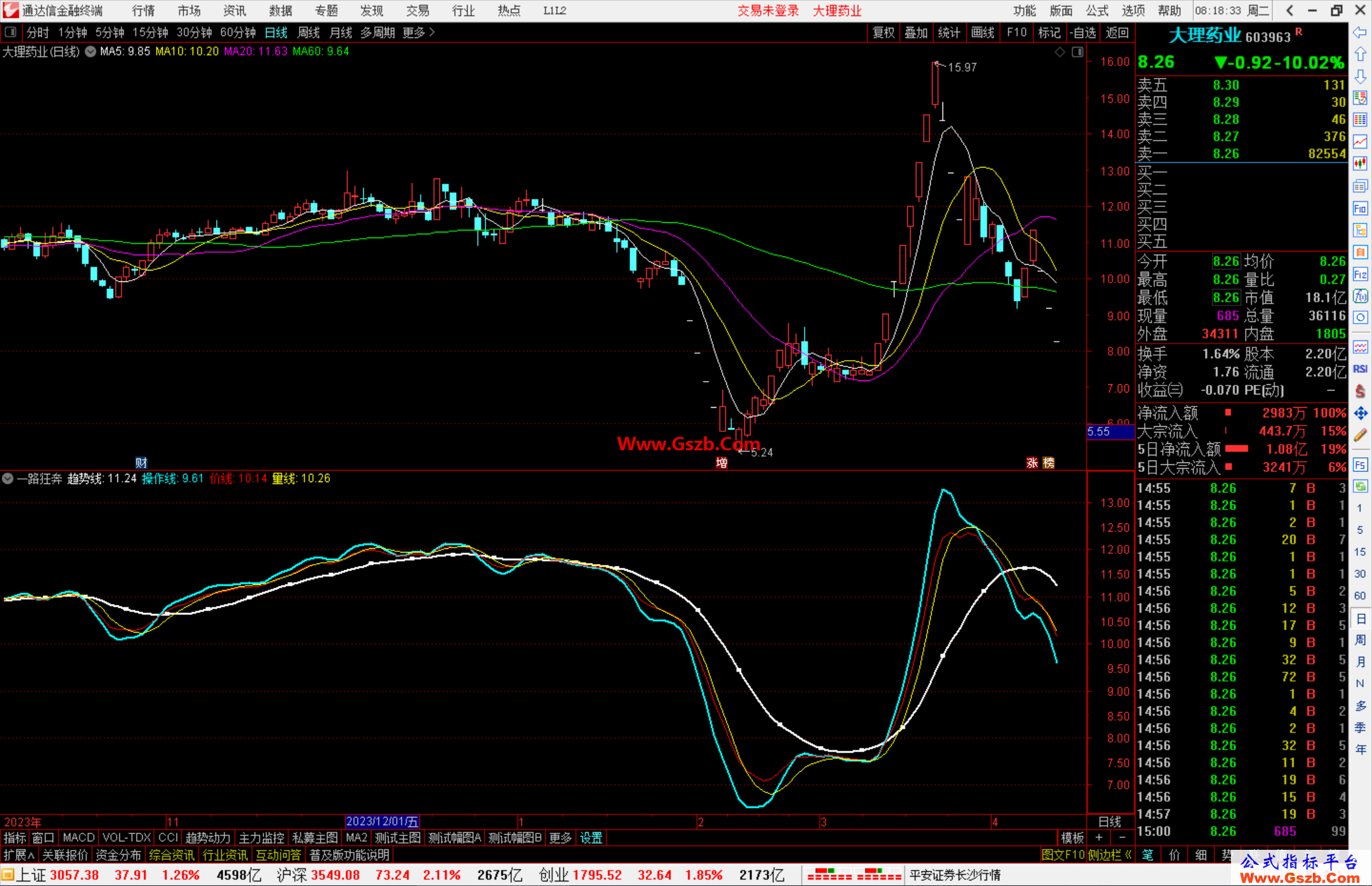Click the stacked-windows sidebar icon

tap(1360, 186)
